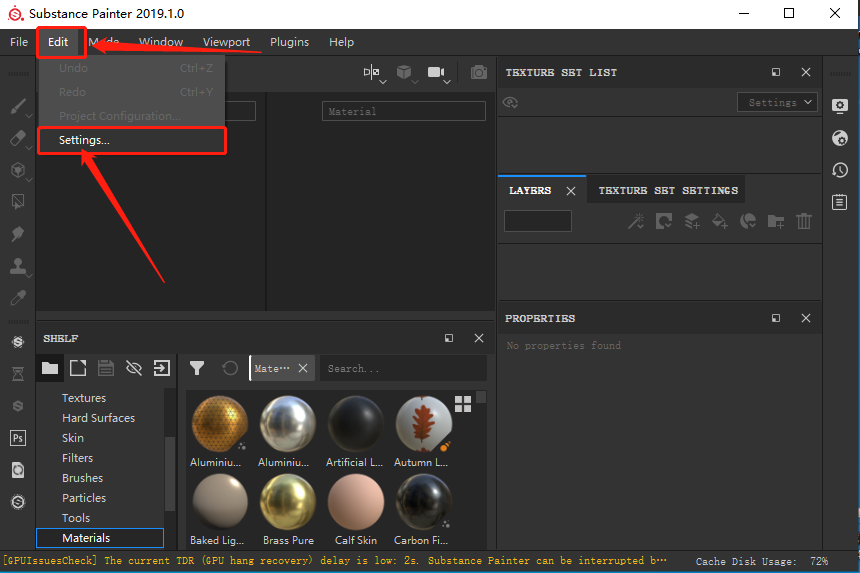Click the add mask icon in Layers
The image size is (860, 573).
pos(664,221)
